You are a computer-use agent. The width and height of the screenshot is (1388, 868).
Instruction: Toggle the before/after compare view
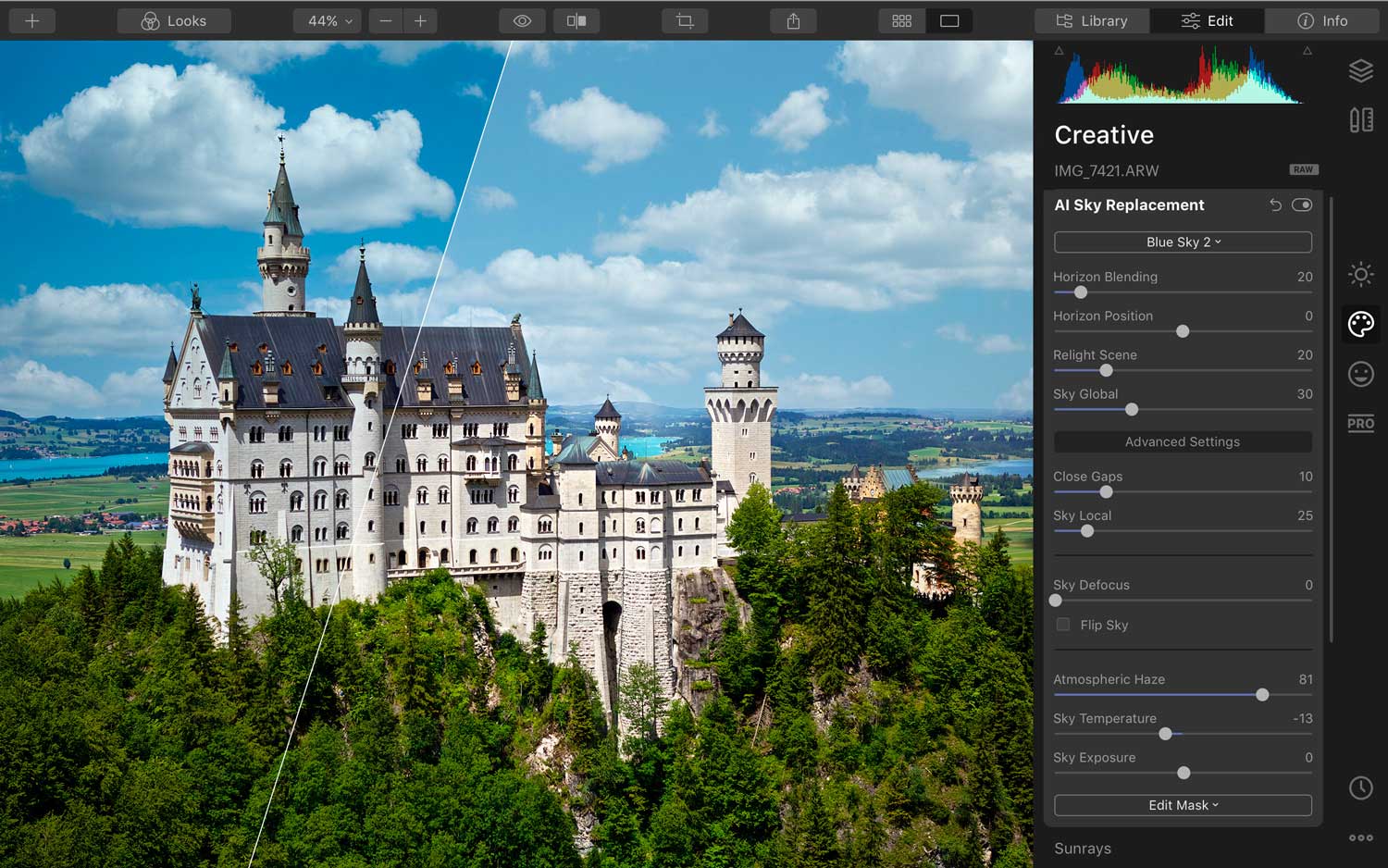(576, 20)
